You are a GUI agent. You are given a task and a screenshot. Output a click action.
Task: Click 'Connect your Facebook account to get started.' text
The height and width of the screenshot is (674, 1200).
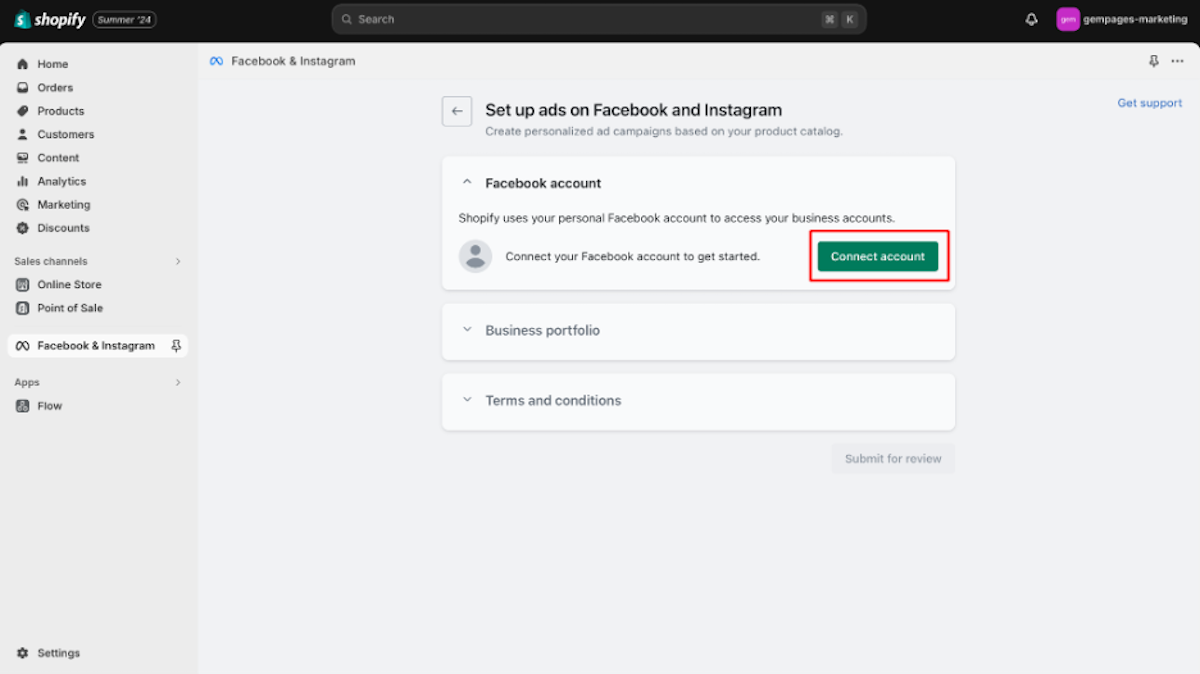(x=633, y=256)
